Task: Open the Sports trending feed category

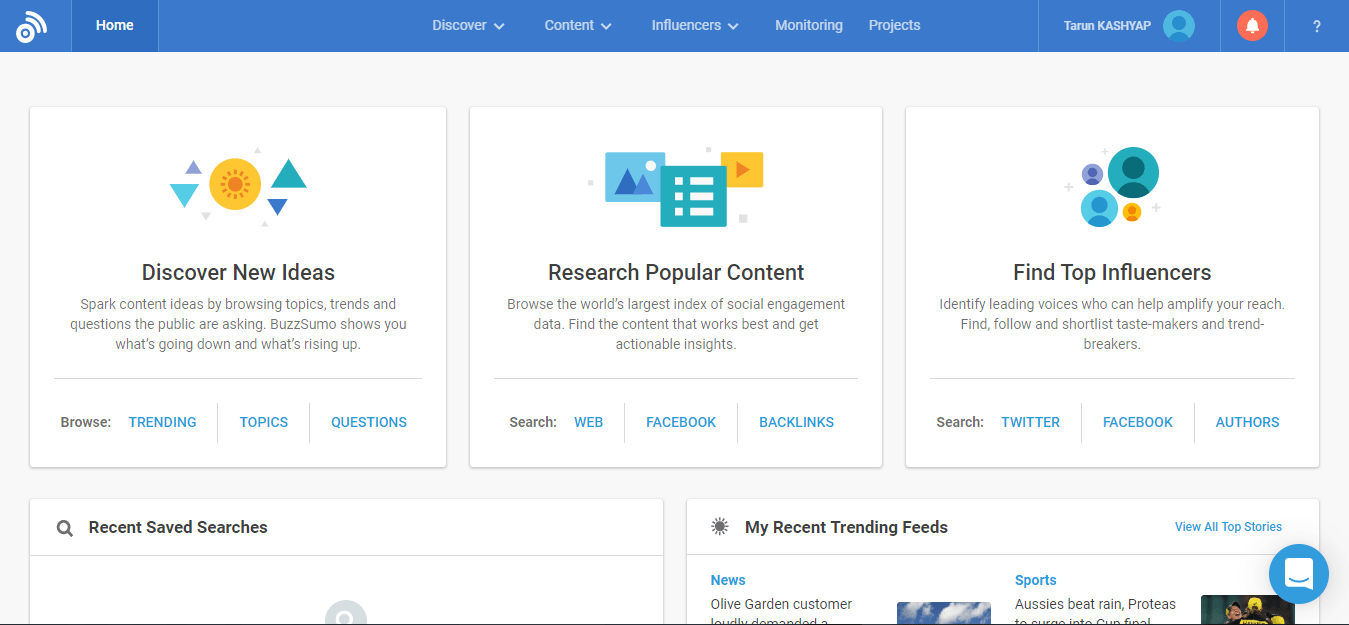Action: (1035, 580)
